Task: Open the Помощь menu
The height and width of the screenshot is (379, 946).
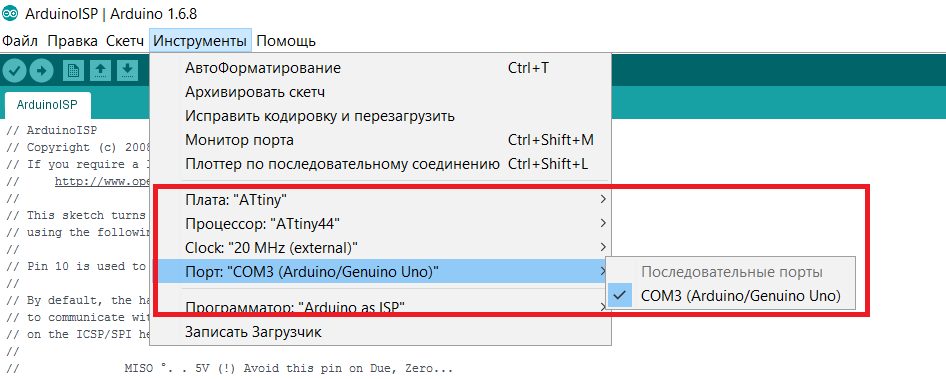Action: (x=286, y=41)
